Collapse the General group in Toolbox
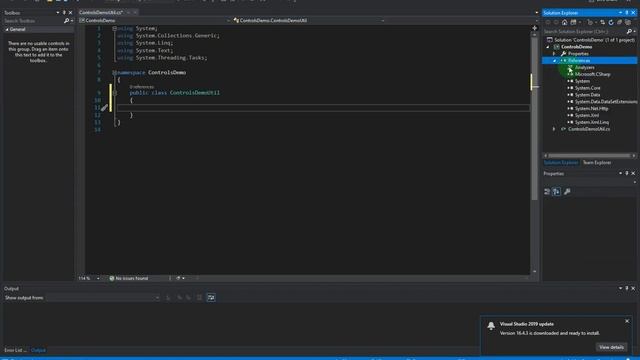This screenshot has width=640, height=360. tap(7, 29)
